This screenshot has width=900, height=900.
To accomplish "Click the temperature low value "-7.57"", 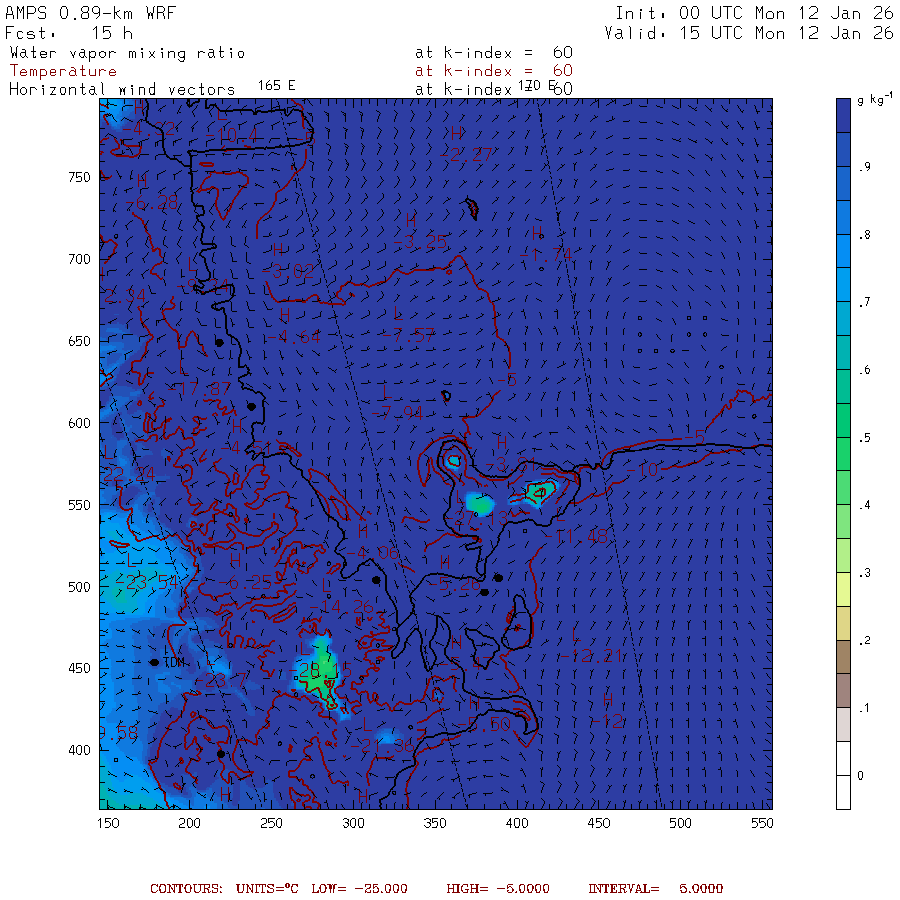I will pos(409,335).
